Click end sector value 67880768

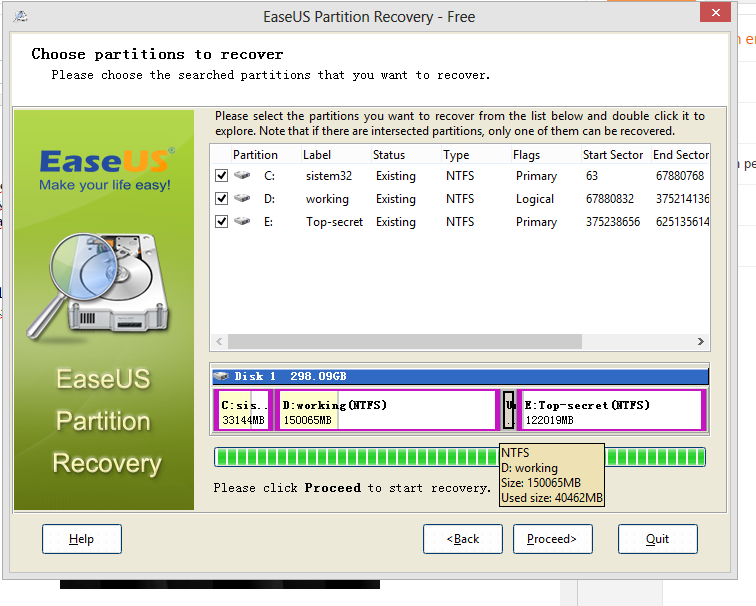(680, 175)
